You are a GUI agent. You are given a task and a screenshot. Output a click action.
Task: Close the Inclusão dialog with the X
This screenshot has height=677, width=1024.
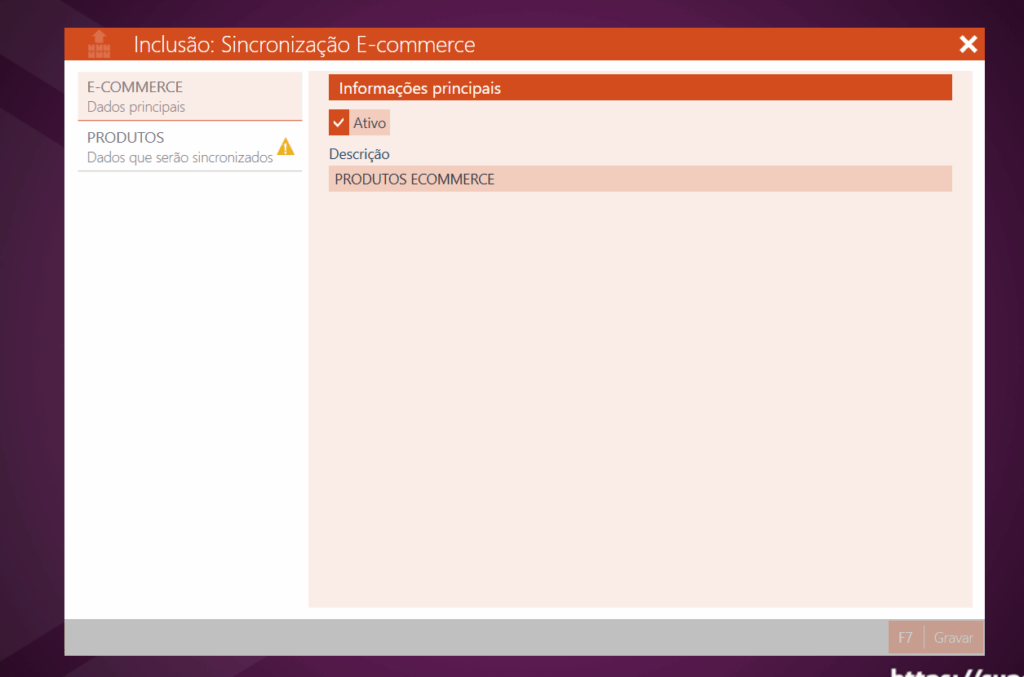(x=967, y=44)
